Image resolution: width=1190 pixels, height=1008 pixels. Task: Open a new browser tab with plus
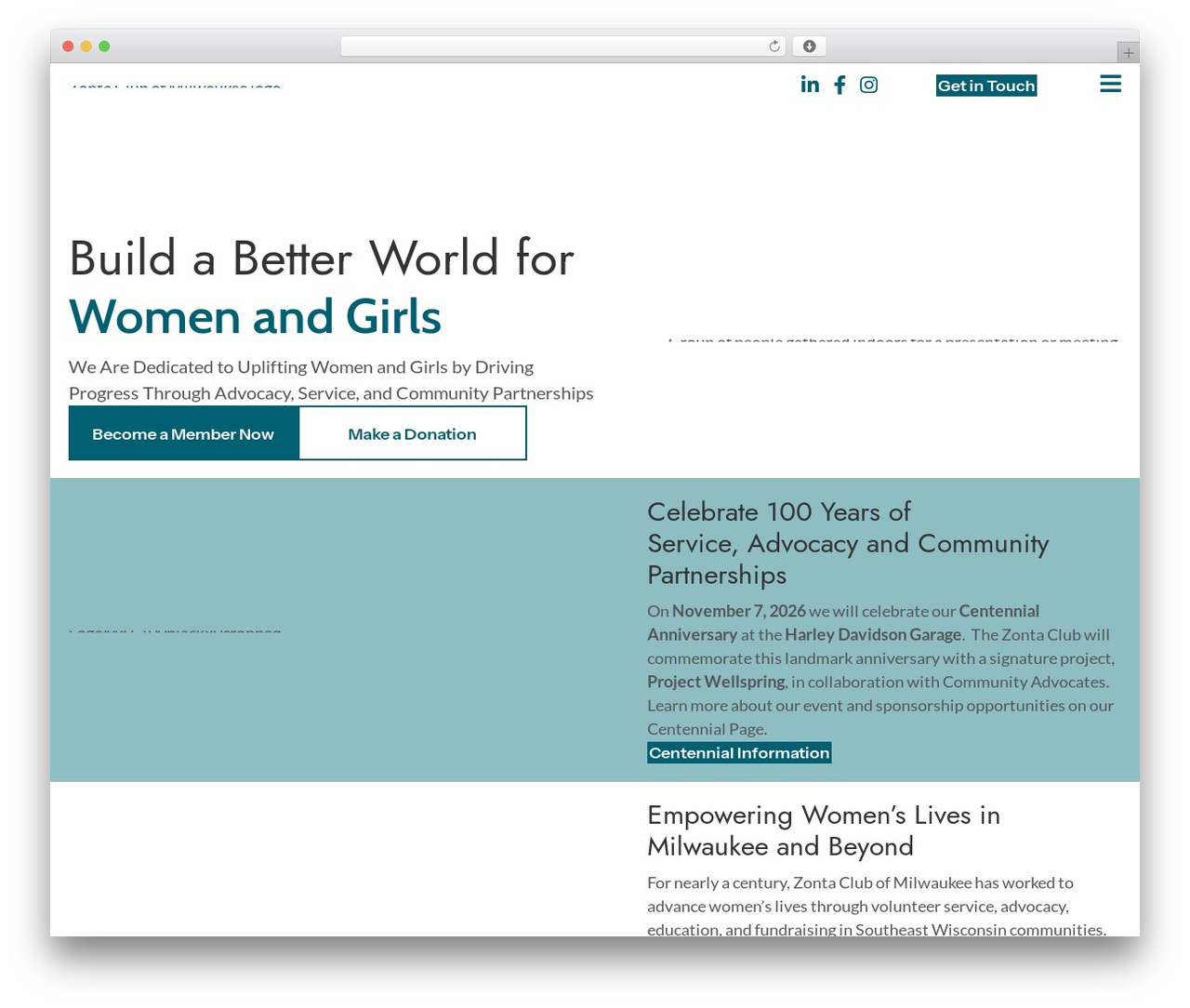(x=1128, y=53)
